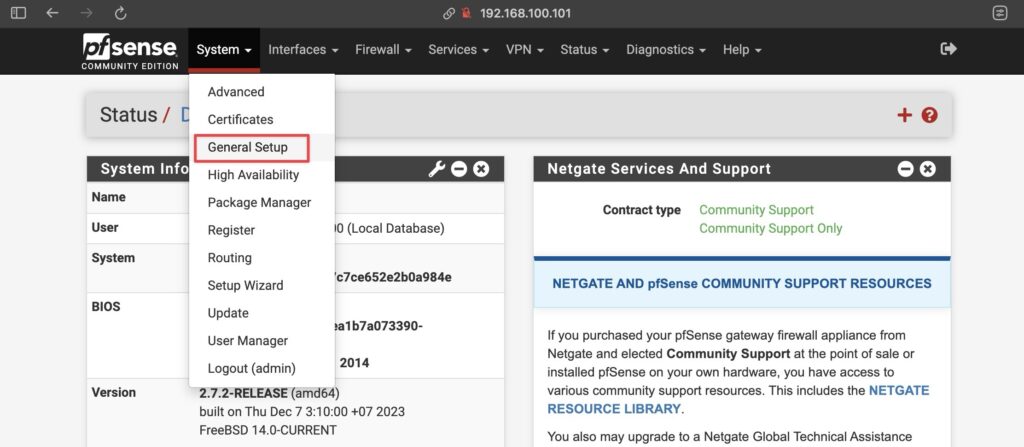Click Status in the breadcrumb header
This screenshot has width=1024, height=447.
[x=129, y=115]
